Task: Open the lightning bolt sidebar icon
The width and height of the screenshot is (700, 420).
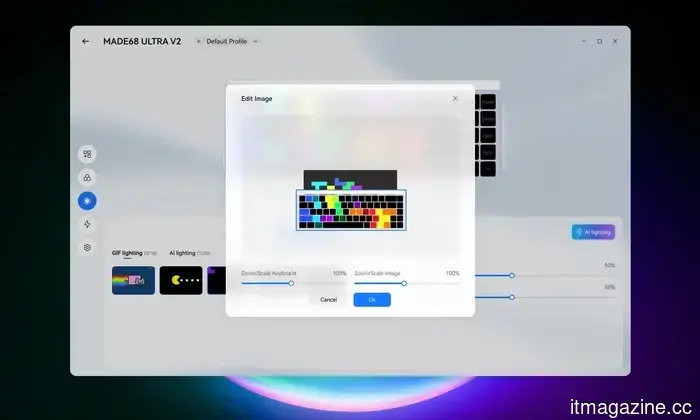Action: [87, 224]
